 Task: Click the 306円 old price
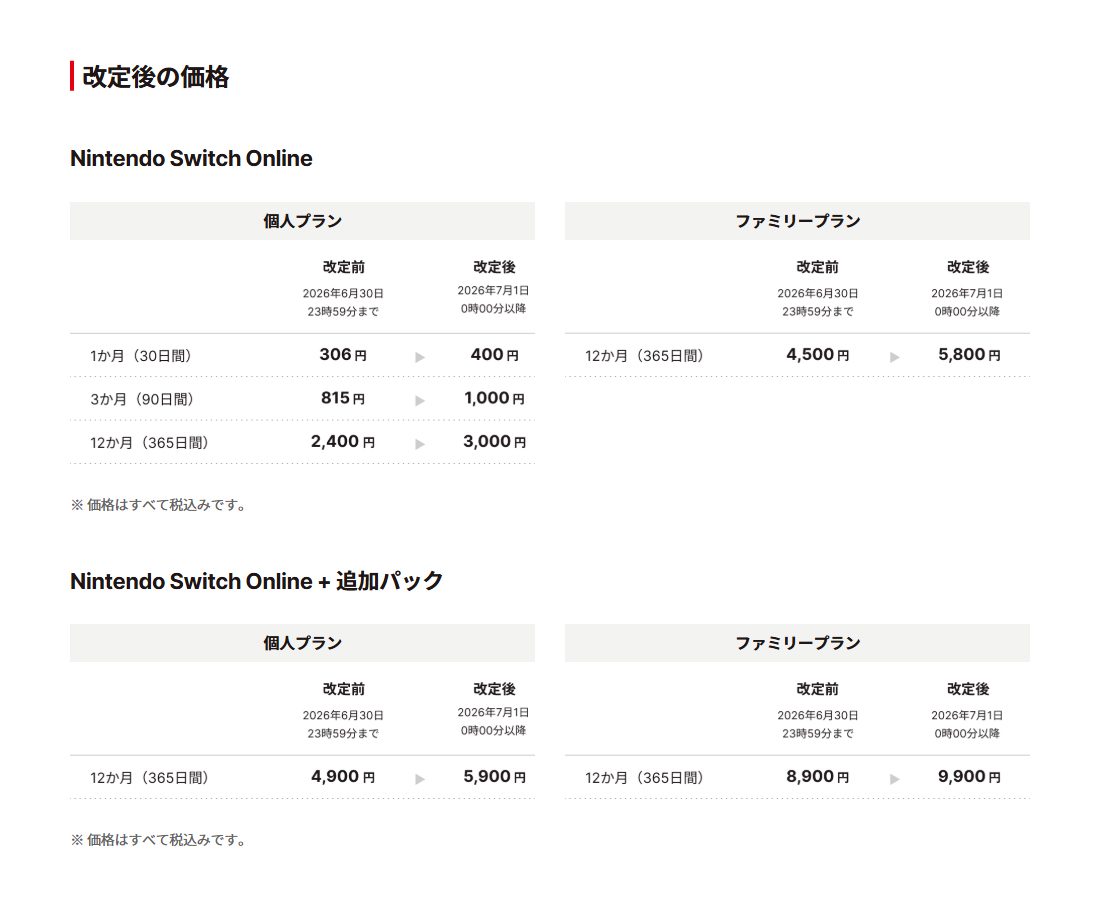[x=343, y=355]
